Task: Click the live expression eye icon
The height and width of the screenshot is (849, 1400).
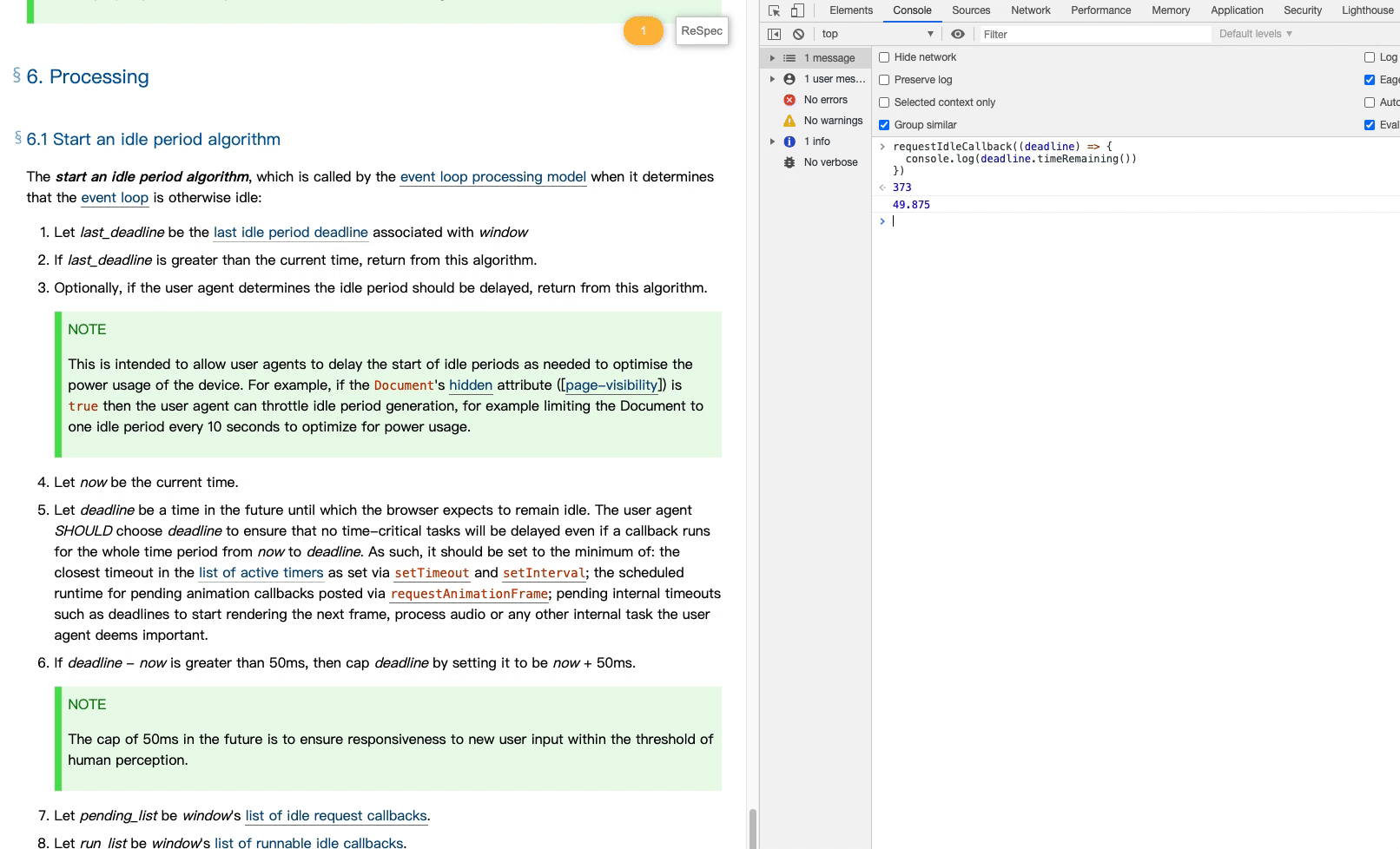Action: click(957, 34)
